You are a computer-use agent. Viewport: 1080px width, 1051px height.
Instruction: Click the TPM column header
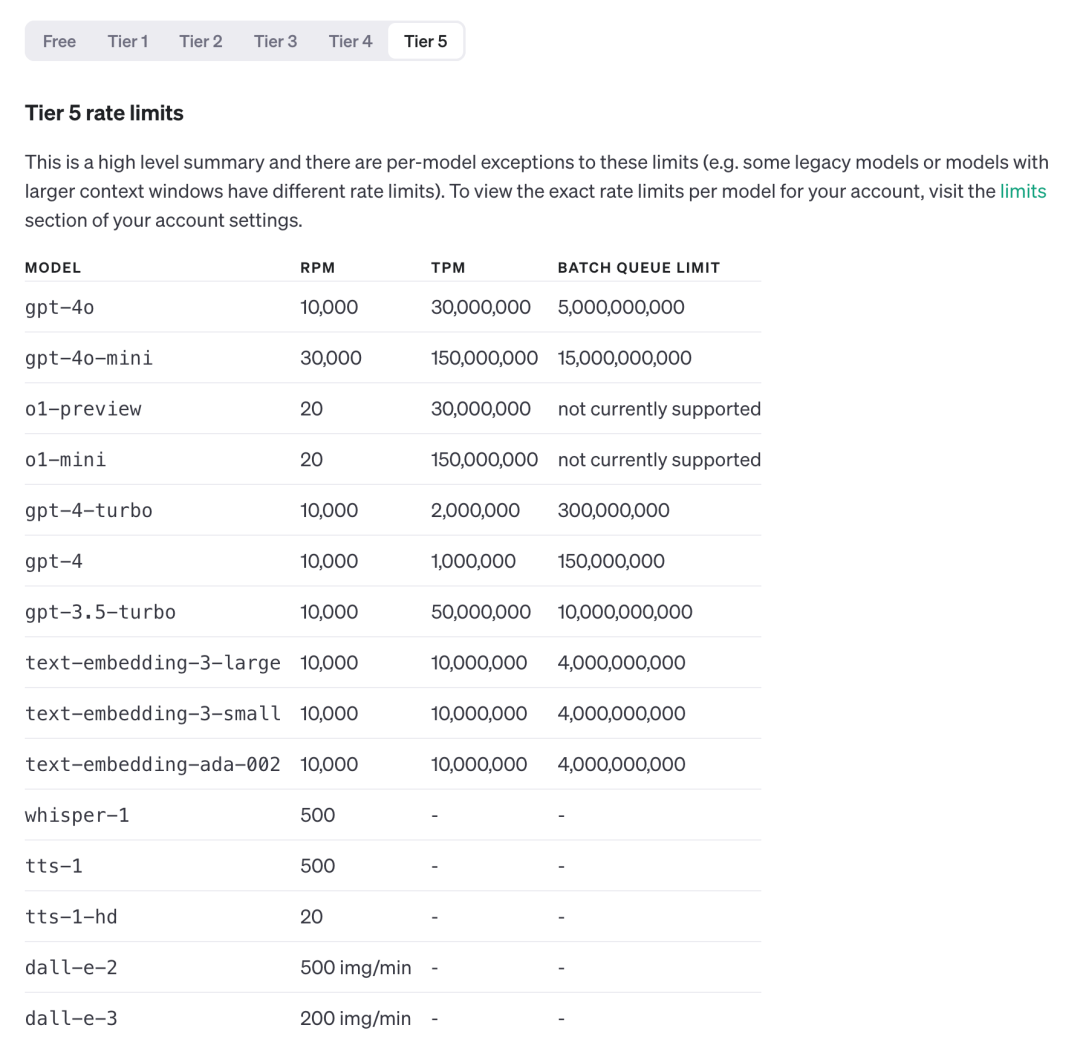click(448, 267)
